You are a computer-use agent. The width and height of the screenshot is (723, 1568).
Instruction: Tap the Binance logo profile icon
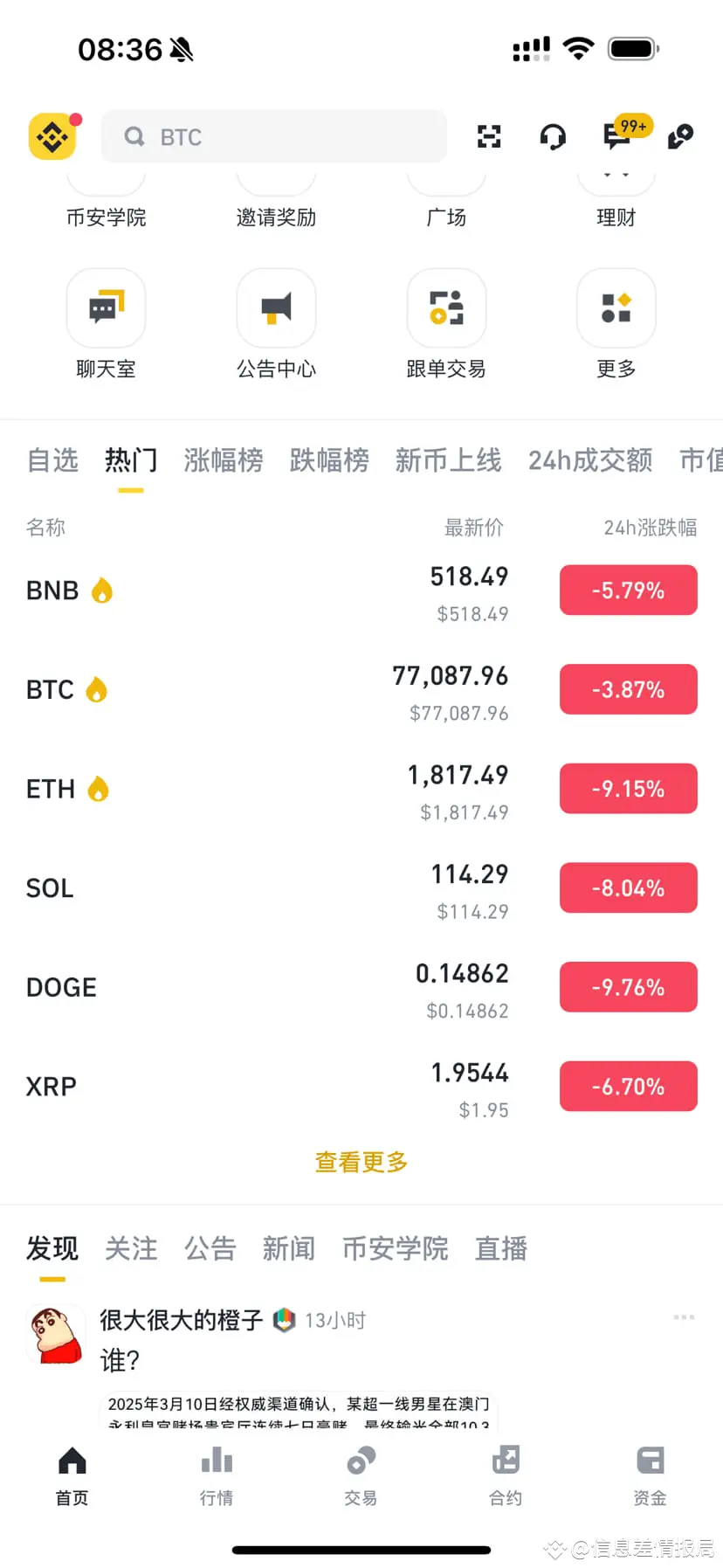point(52,137)
